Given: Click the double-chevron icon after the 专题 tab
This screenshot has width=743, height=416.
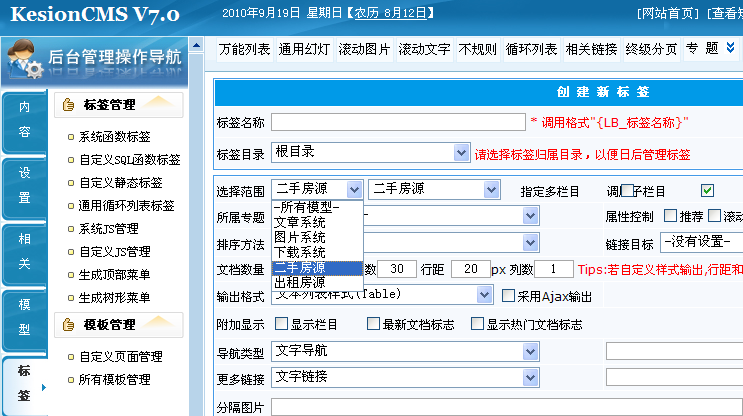Looking at the screenshot, I should click(732, 48).
